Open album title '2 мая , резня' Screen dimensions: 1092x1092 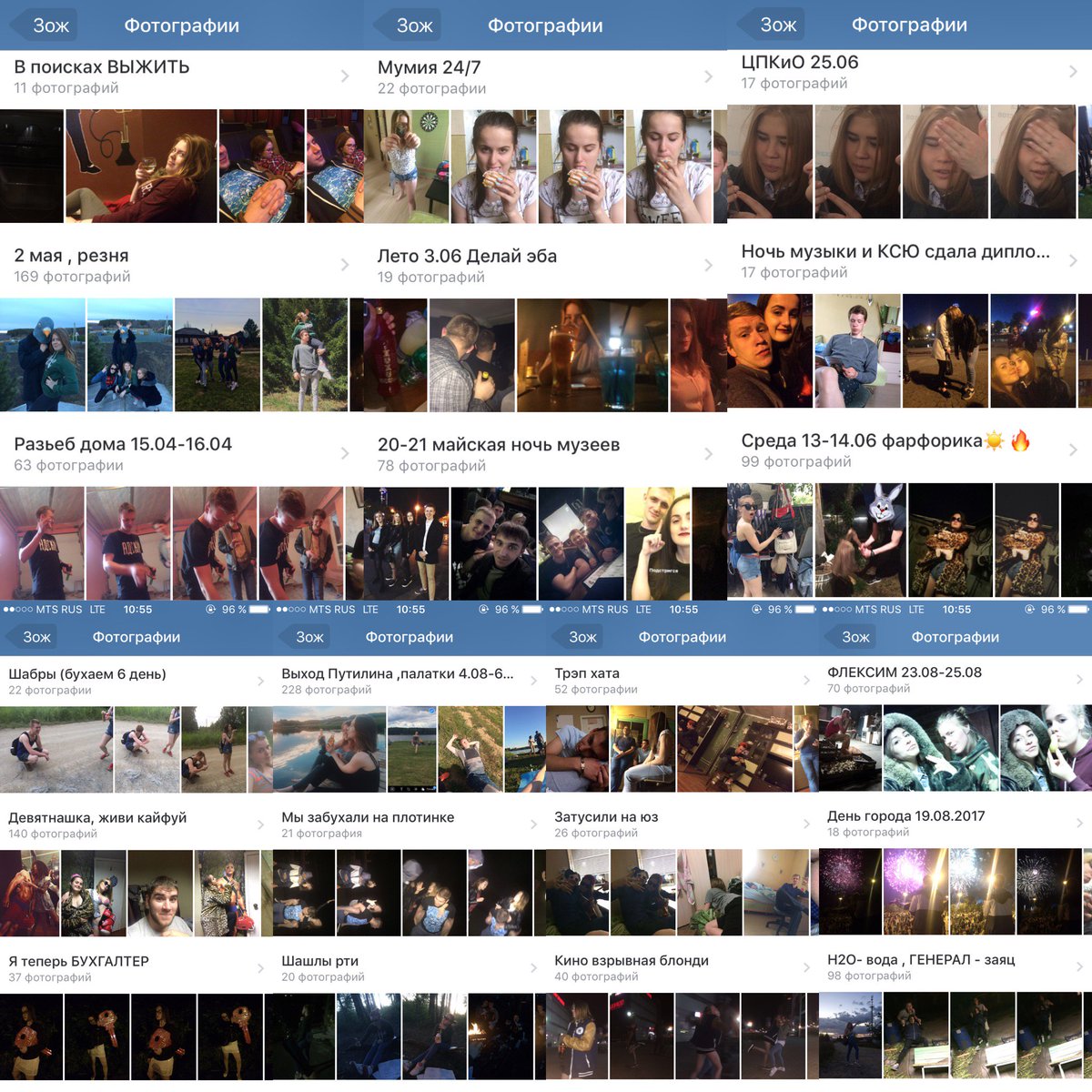[71, 255]
